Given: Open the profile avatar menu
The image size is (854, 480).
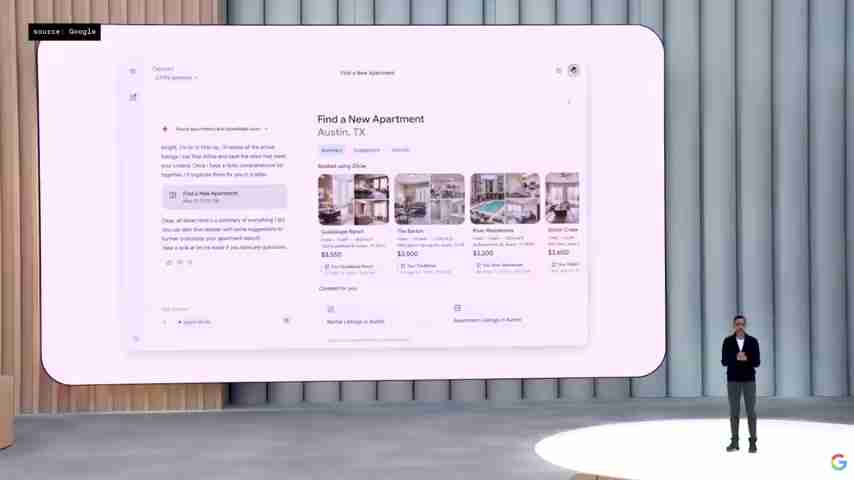Looking at the screenshot, I should (573, 70).
